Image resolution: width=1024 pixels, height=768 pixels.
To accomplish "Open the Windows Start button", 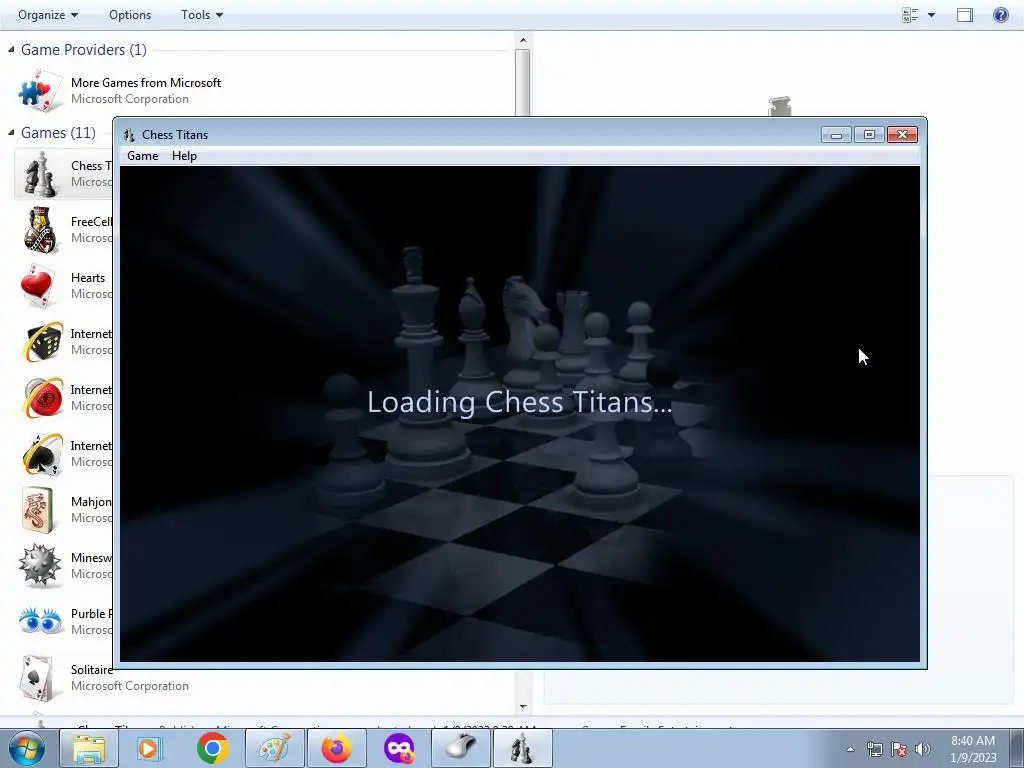I will click(x=27, y=748).
